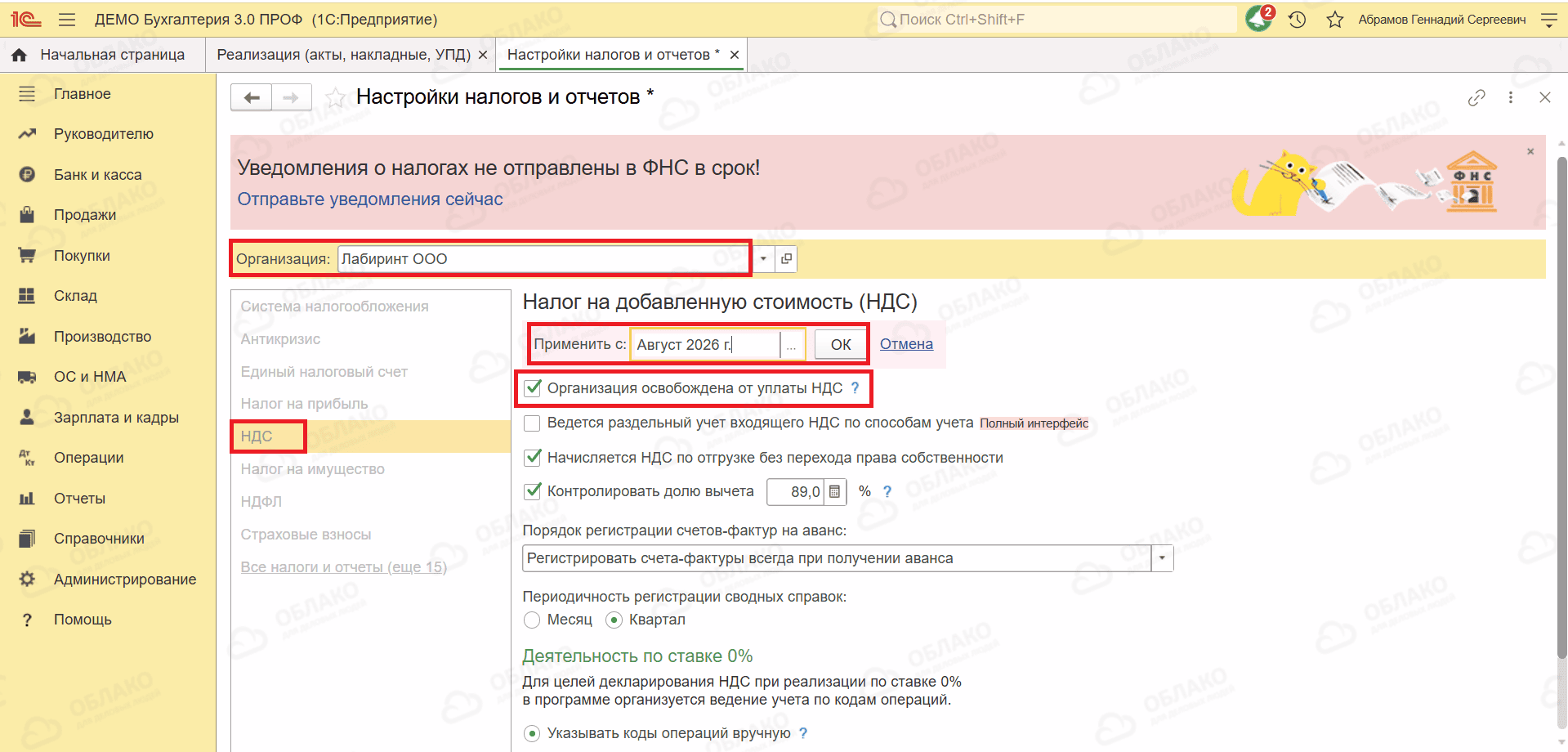Toggle Организация освобождена от уплаты НДС
The image size is (1568, 752).
pyautogui.click(x=532, y=388)
